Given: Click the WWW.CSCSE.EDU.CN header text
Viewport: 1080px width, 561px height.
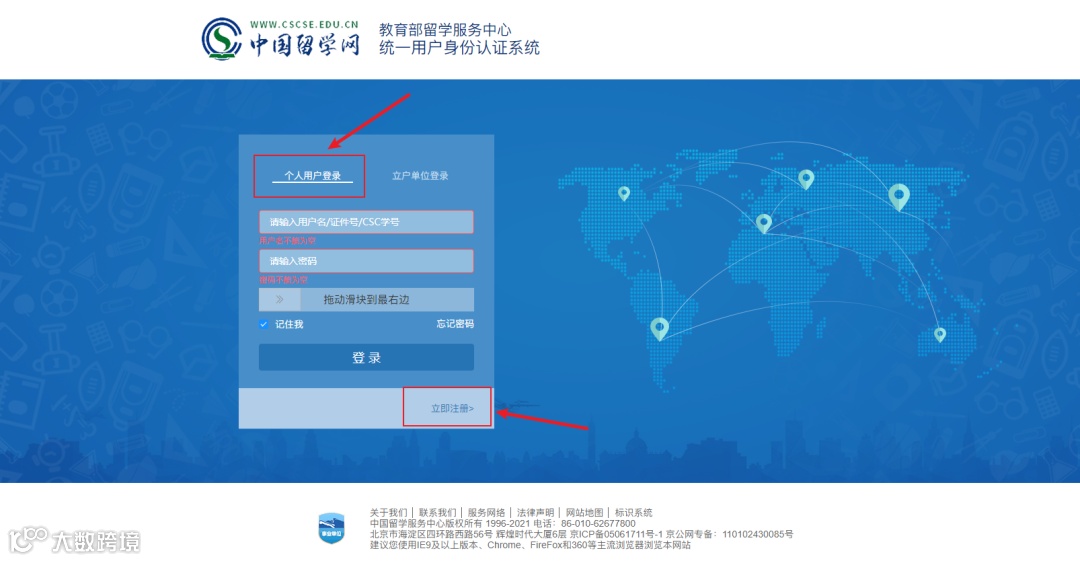Looking at the screenshot, I should 304,24.
